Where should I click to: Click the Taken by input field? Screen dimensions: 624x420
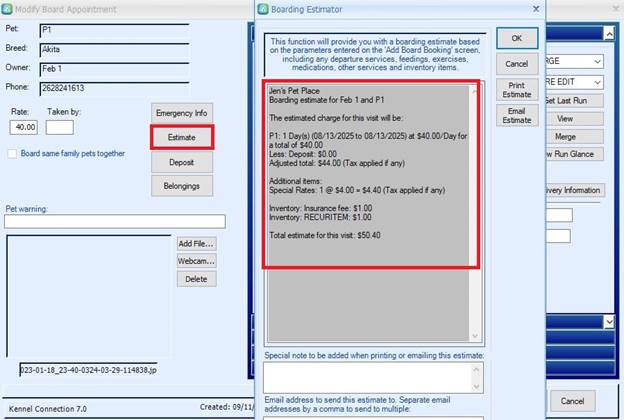(x=60, y=127)
